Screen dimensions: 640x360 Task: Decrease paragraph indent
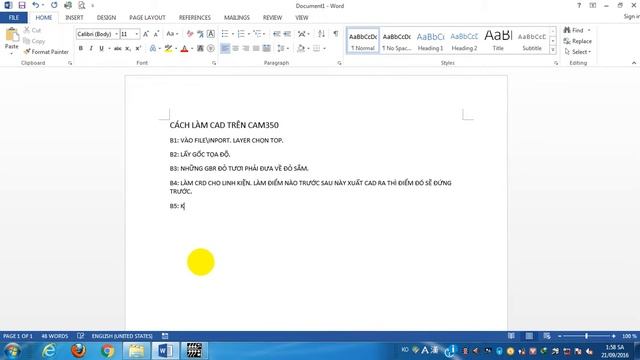tap(276, 34)
